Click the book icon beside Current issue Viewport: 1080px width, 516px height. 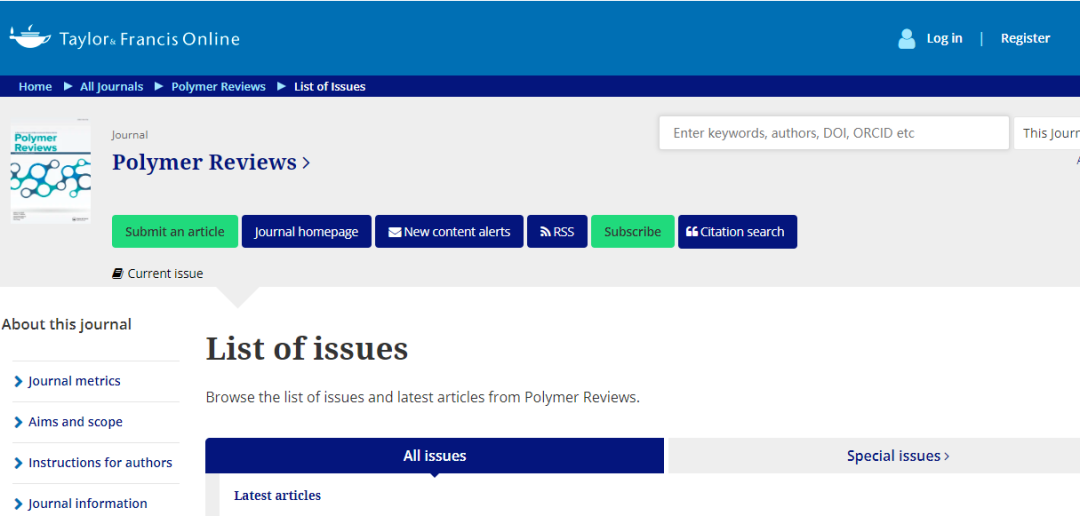(118, 274)
